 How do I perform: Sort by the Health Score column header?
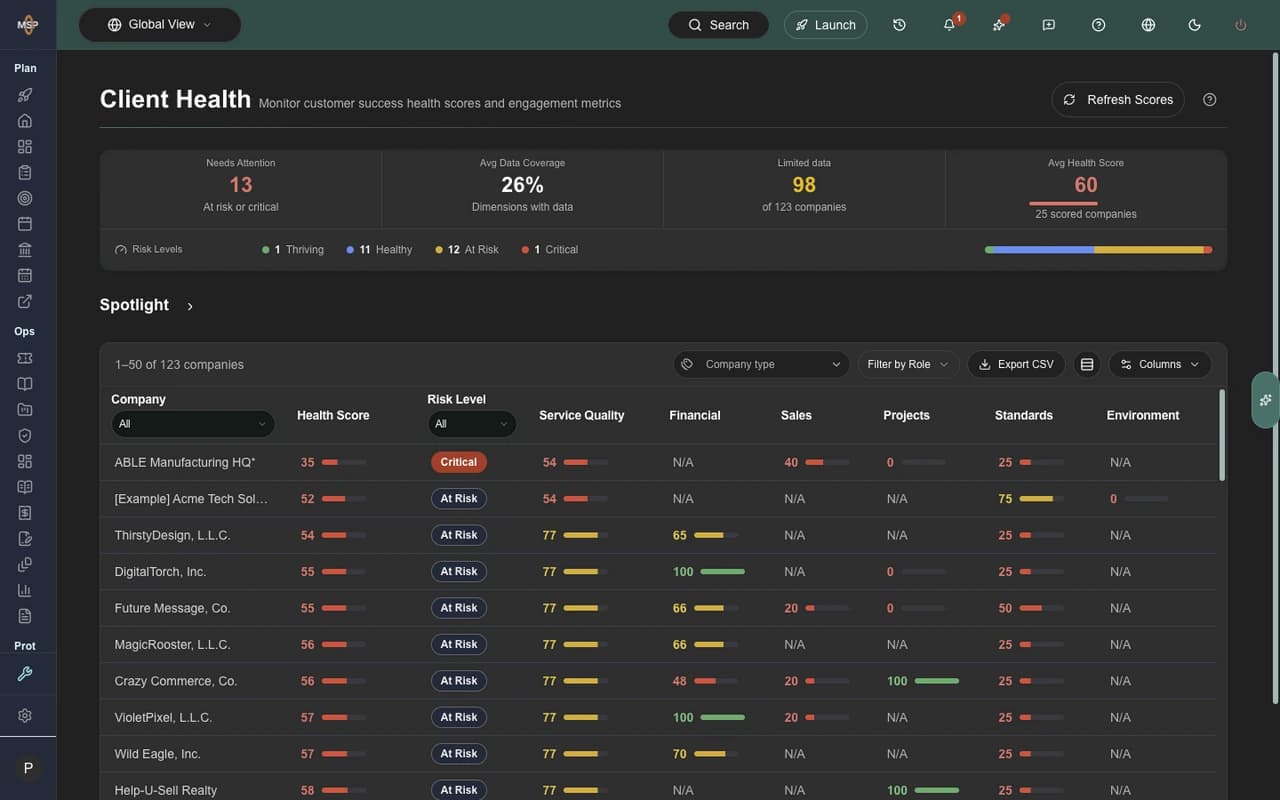[333, 415]
